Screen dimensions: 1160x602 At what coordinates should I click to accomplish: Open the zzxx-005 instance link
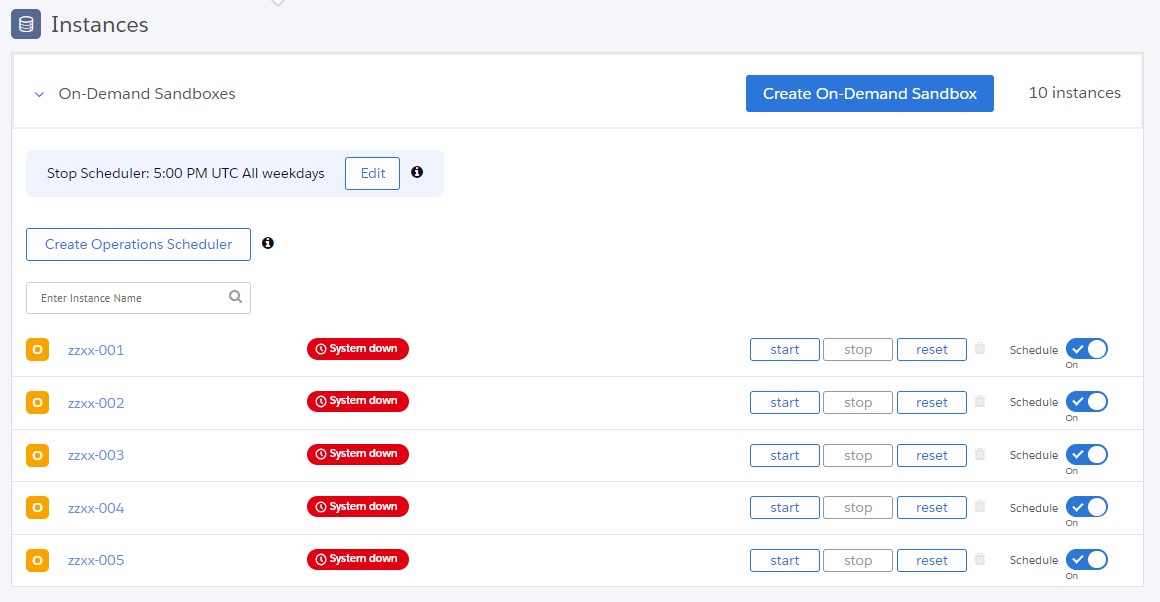tap(96, 560)
